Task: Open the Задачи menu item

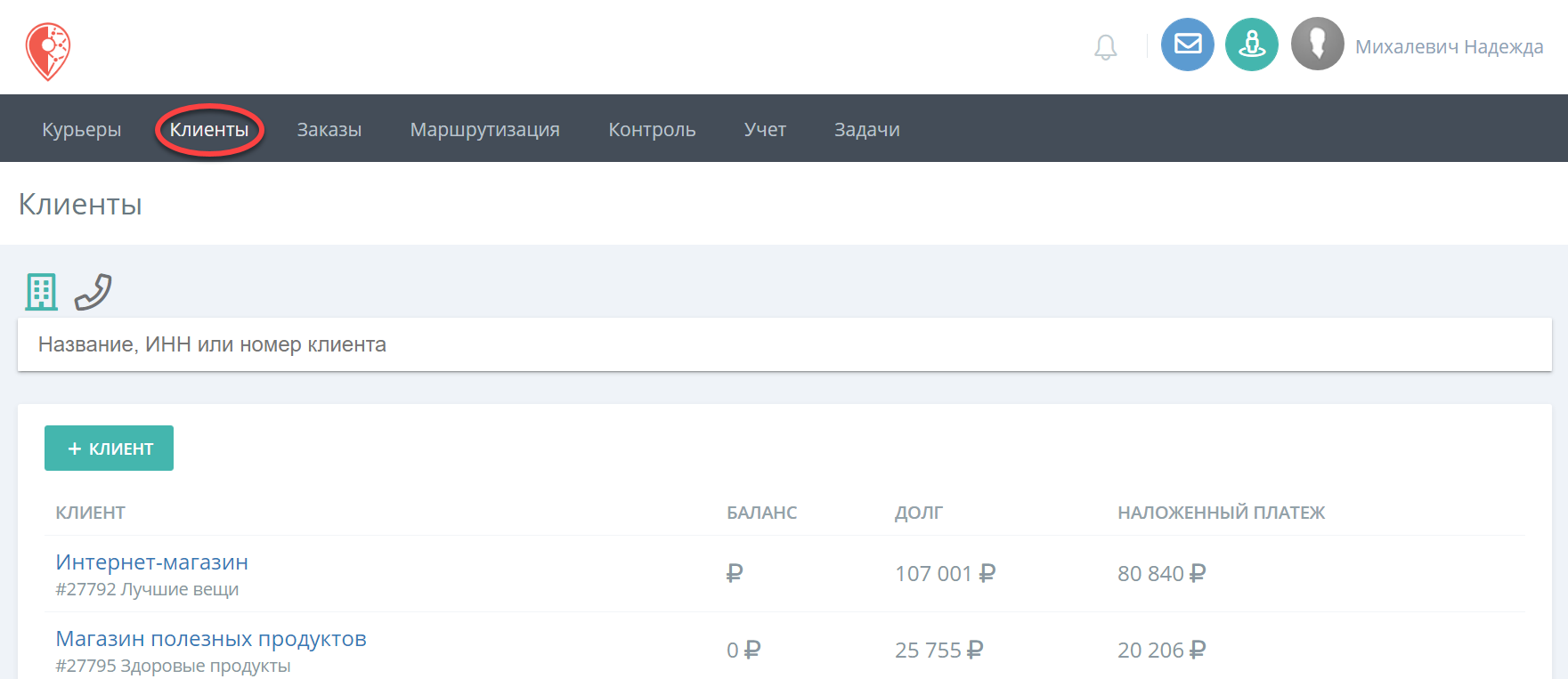Action: (867, 130)
